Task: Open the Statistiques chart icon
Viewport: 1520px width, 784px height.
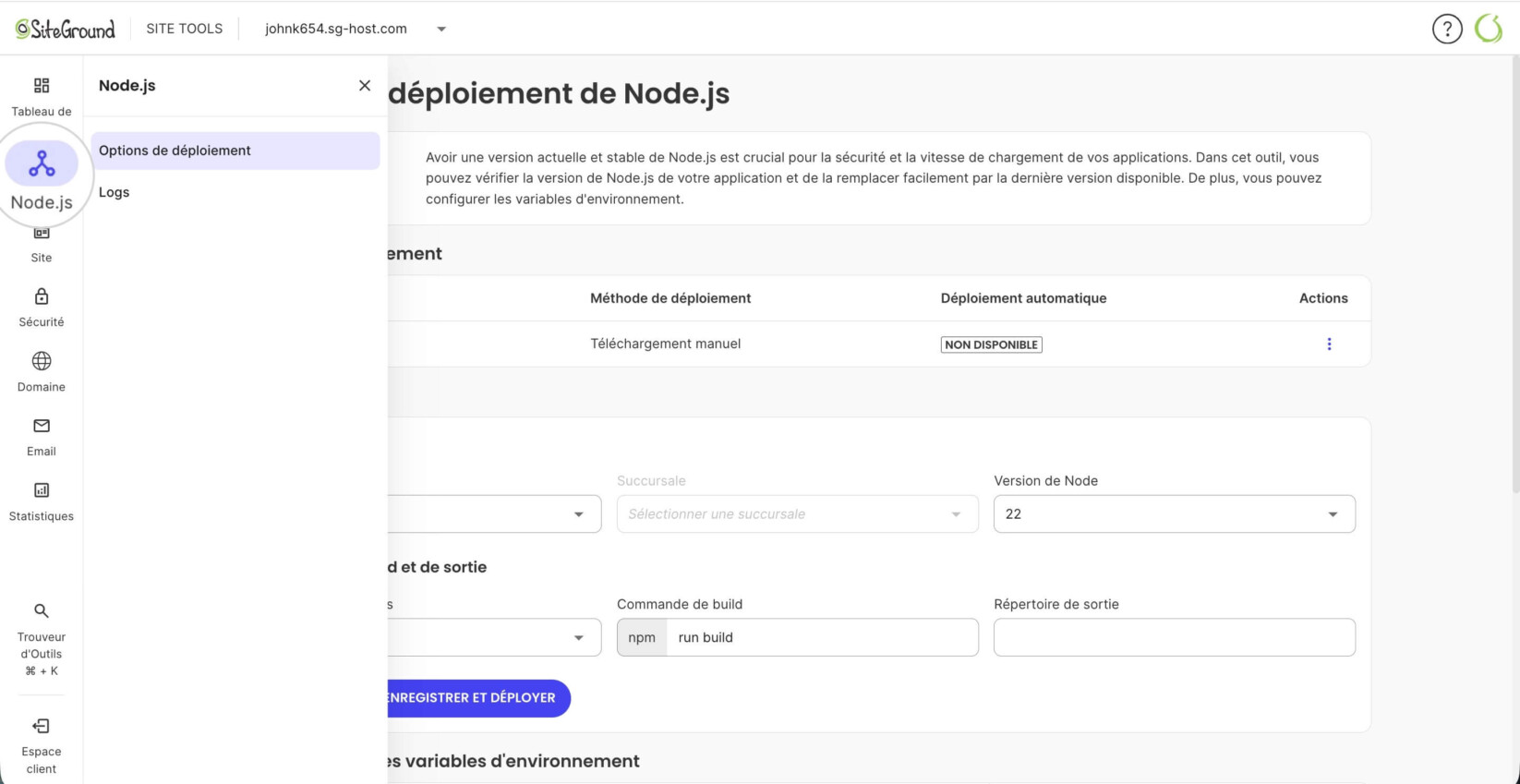Action: click(x=42, y=490)
